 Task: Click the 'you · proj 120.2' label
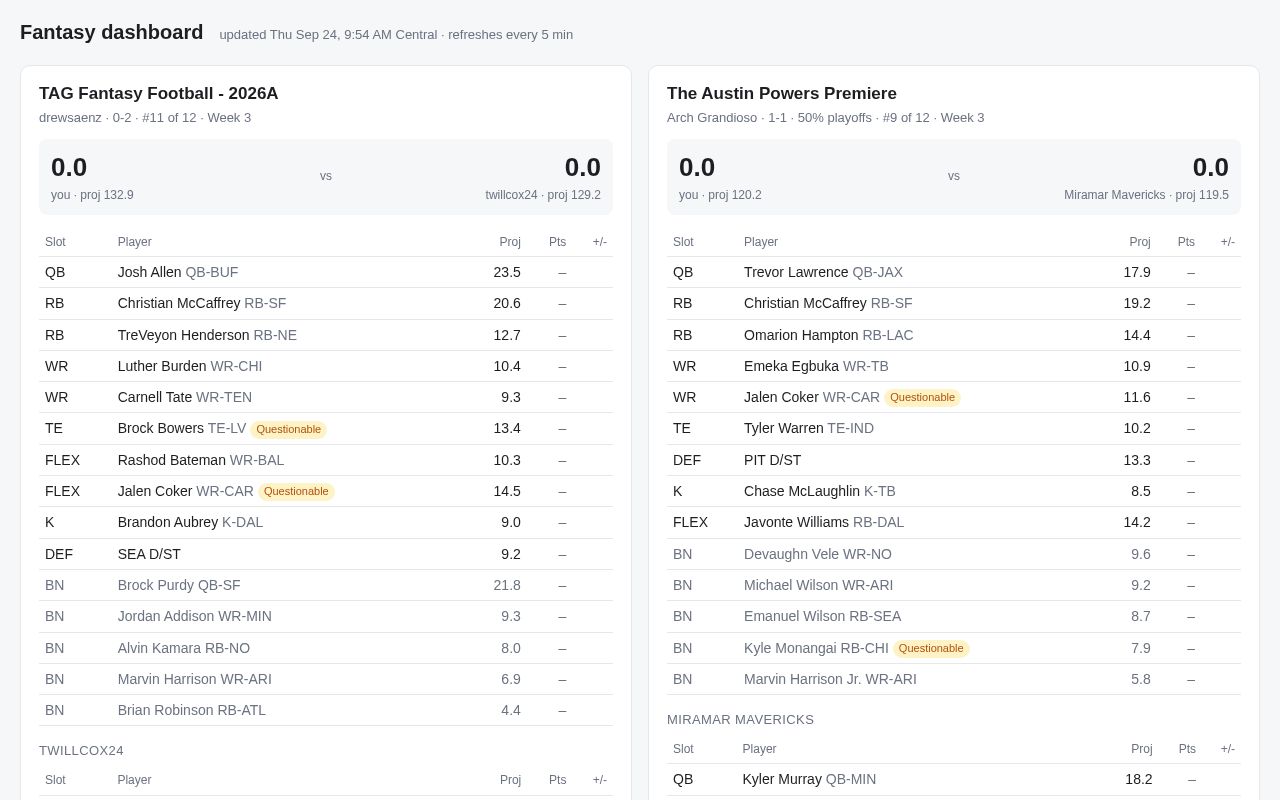coord(720,195)
